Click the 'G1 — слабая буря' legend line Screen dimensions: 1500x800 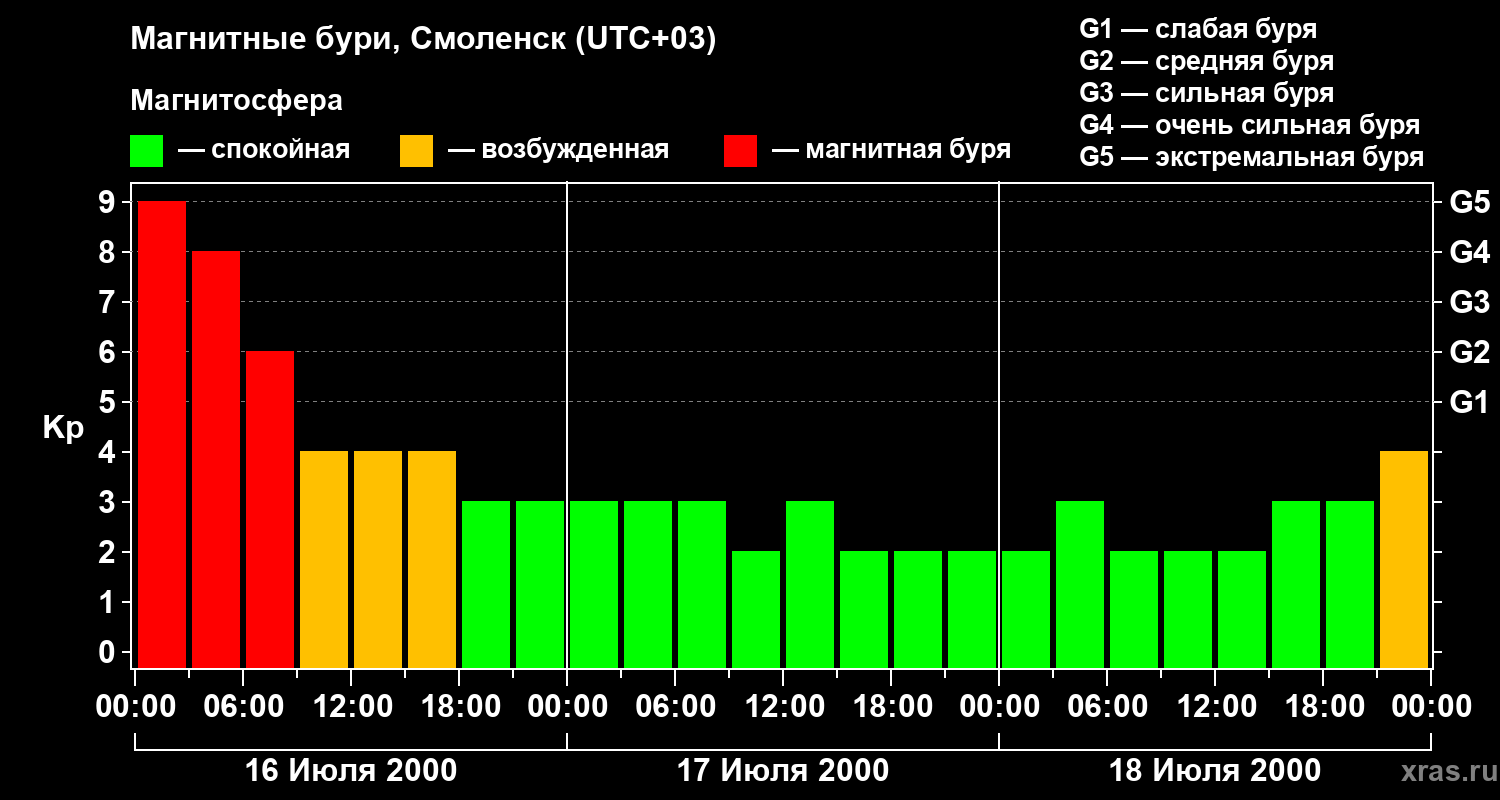click(1198, 29)
